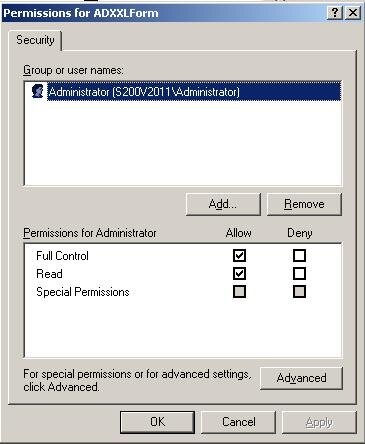Uncheck Allow for Full Control
The height and width of the screenshot is (444, 365).
tap(240, 256)
